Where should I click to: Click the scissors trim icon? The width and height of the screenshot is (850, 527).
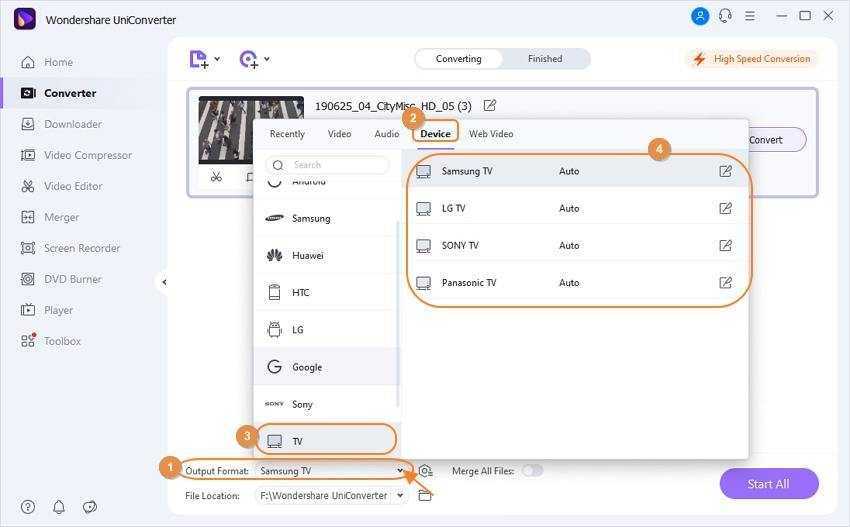[216, 177]
